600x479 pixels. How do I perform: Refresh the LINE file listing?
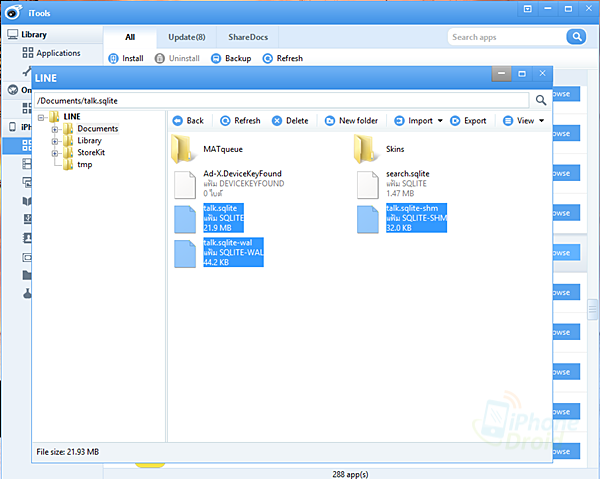point(240,121)
